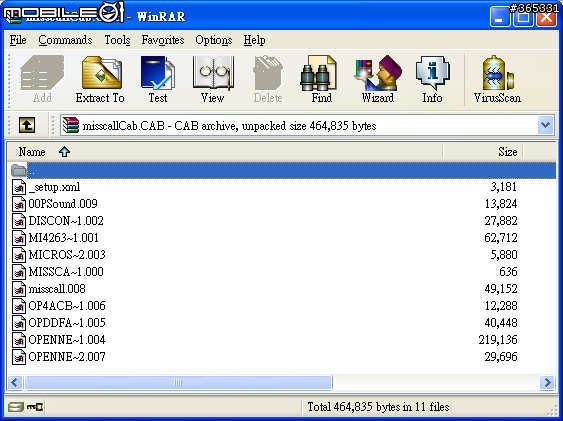The height and width of the screenshot is (421, 563).
Task: Click the 5,880 size value
Action: tap(504, 255)
